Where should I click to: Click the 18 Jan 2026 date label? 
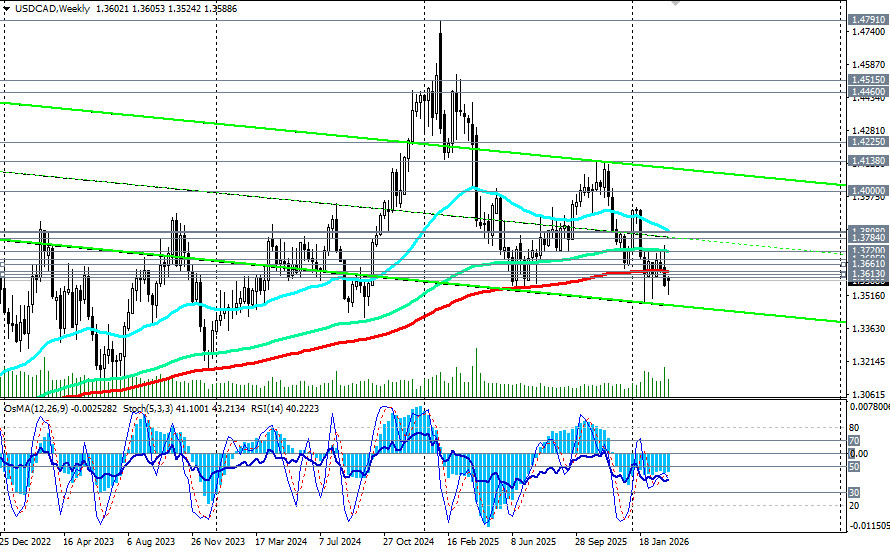click(x=664, y=542)
